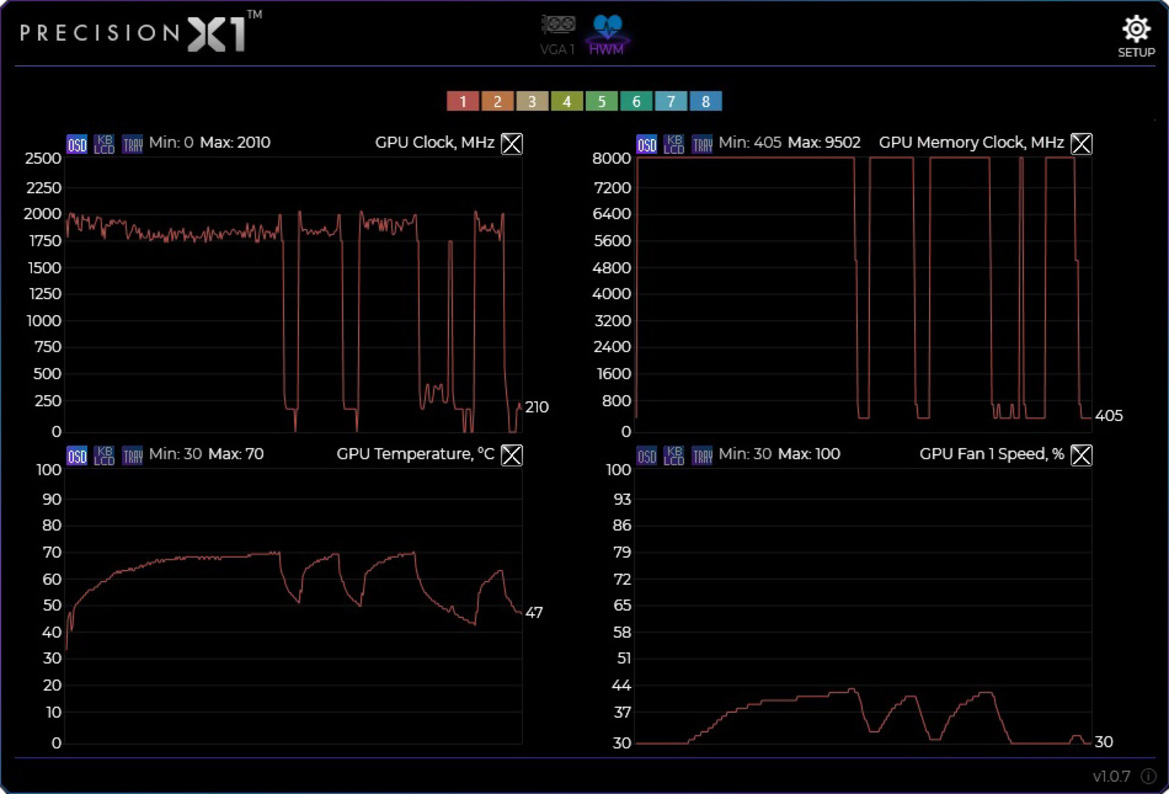
Task: Toggle KB LCD for GPU Clock graph
Action: tap(104, 144)
